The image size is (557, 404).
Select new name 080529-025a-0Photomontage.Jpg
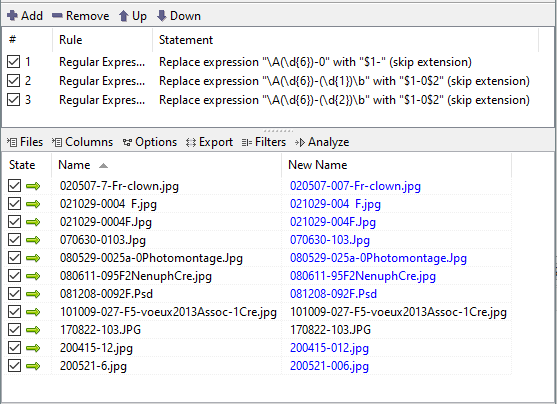[378, 258]
